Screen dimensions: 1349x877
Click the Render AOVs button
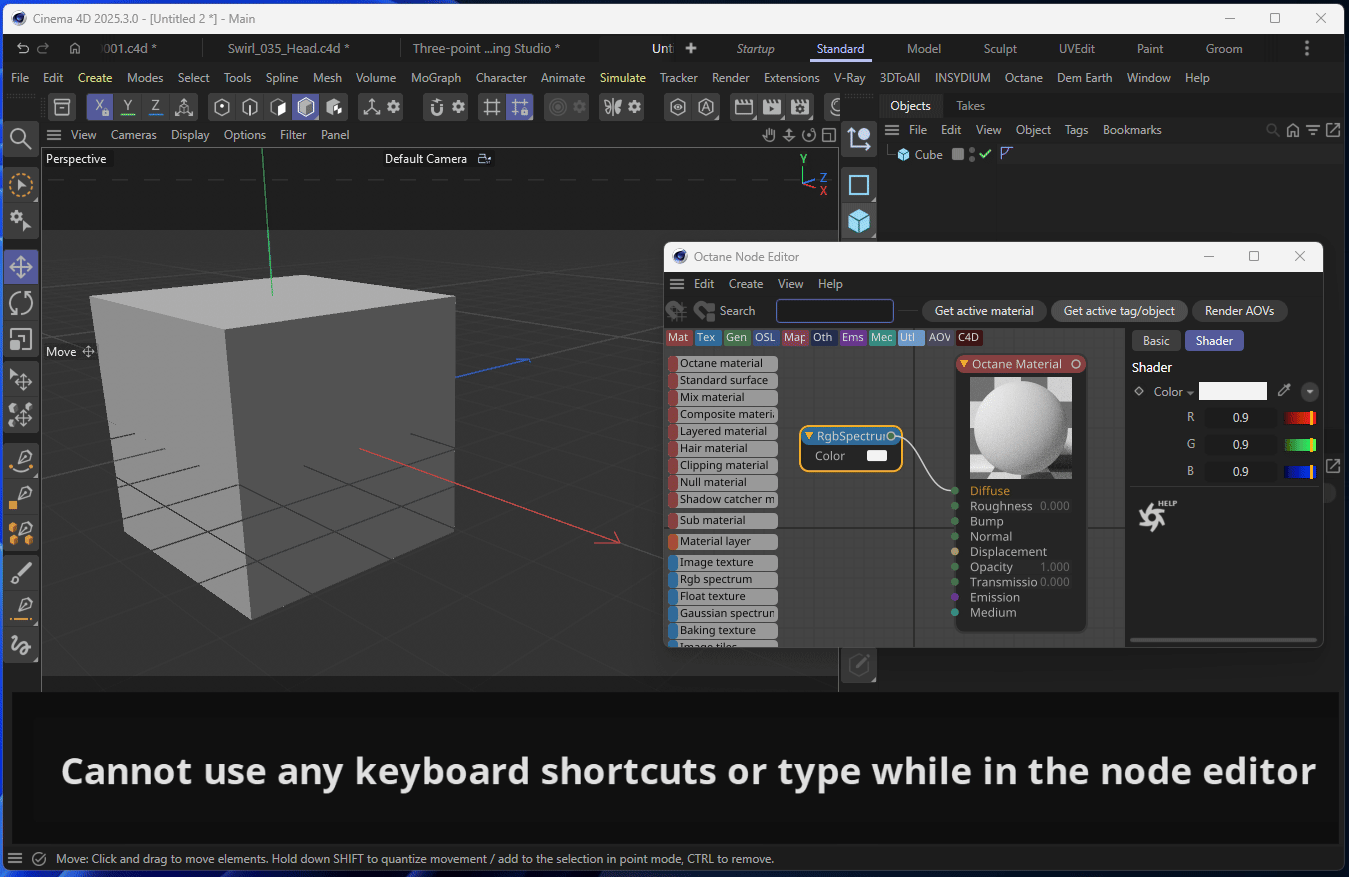(x=1240, y=311)
